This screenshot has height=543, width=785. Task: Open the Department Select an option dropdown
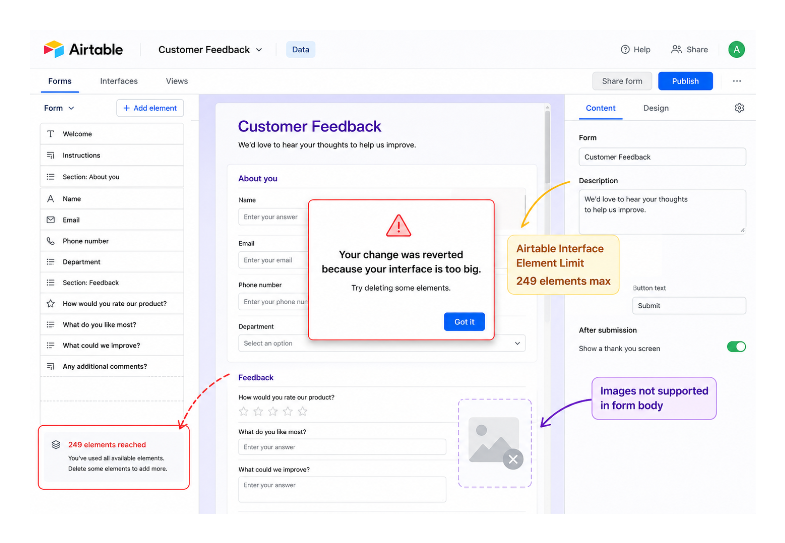[381, 343]
